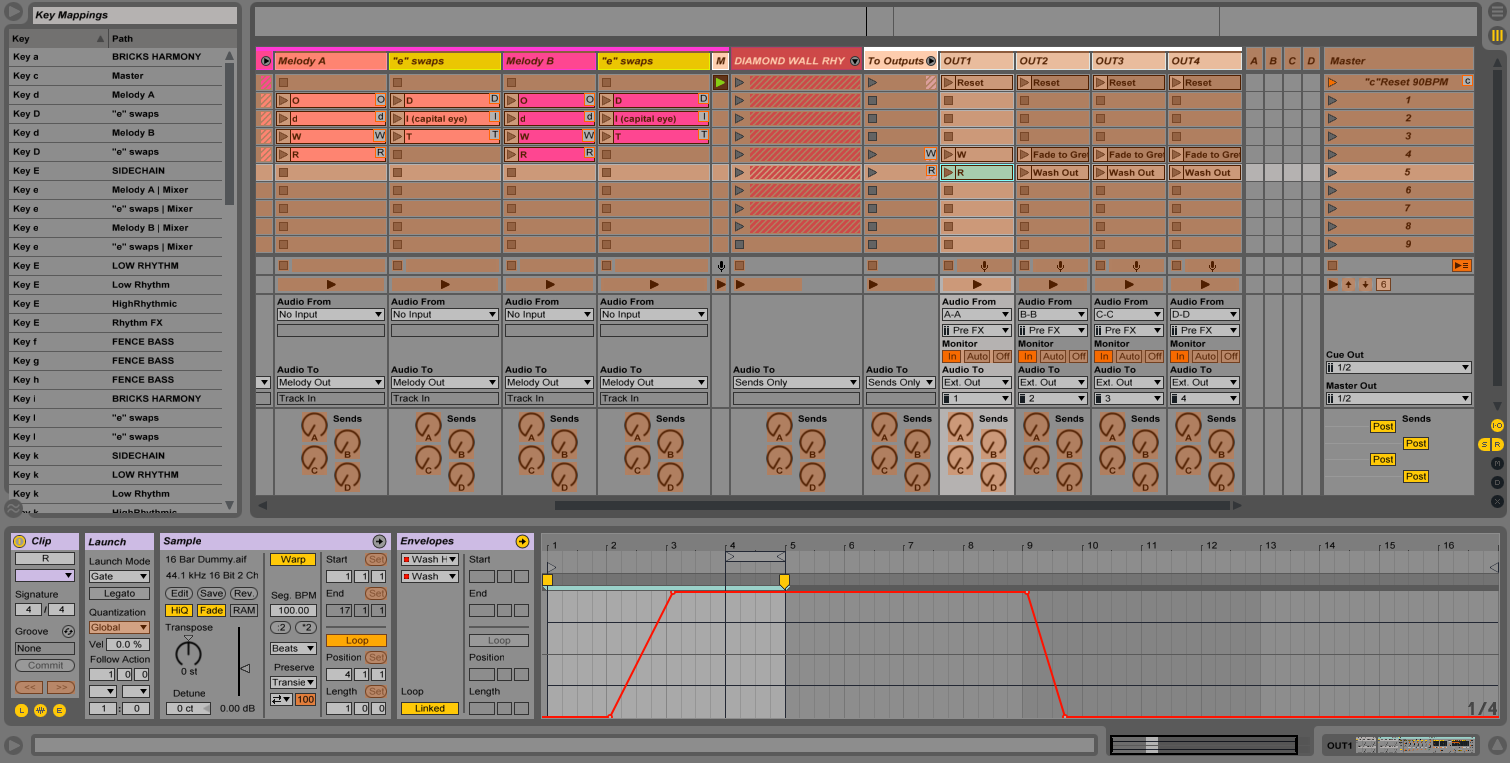Viewport: 1510px width, 763px height.
Task: Disable the sample Loop switch
Action: pyautogui.click(x=356, y=640)
